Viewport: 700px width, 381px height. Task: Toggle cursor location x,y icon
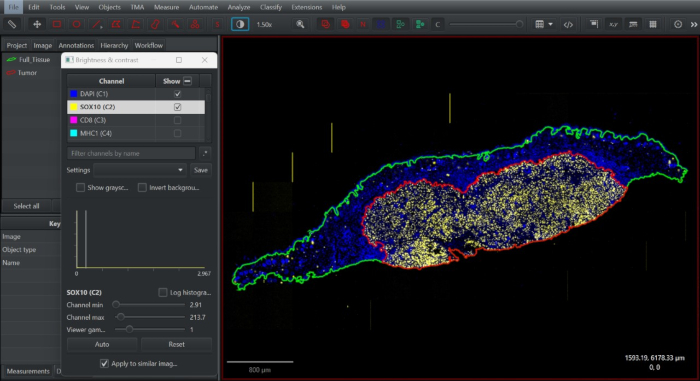coord(613,24)
